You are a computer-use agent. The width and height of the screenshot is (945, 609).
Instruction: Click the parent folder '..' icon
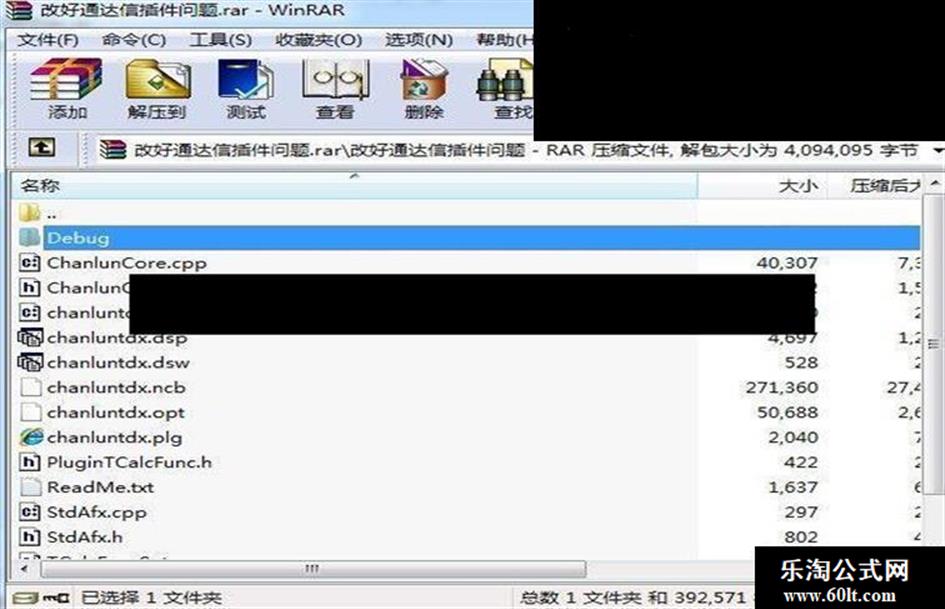click(30, 212)
